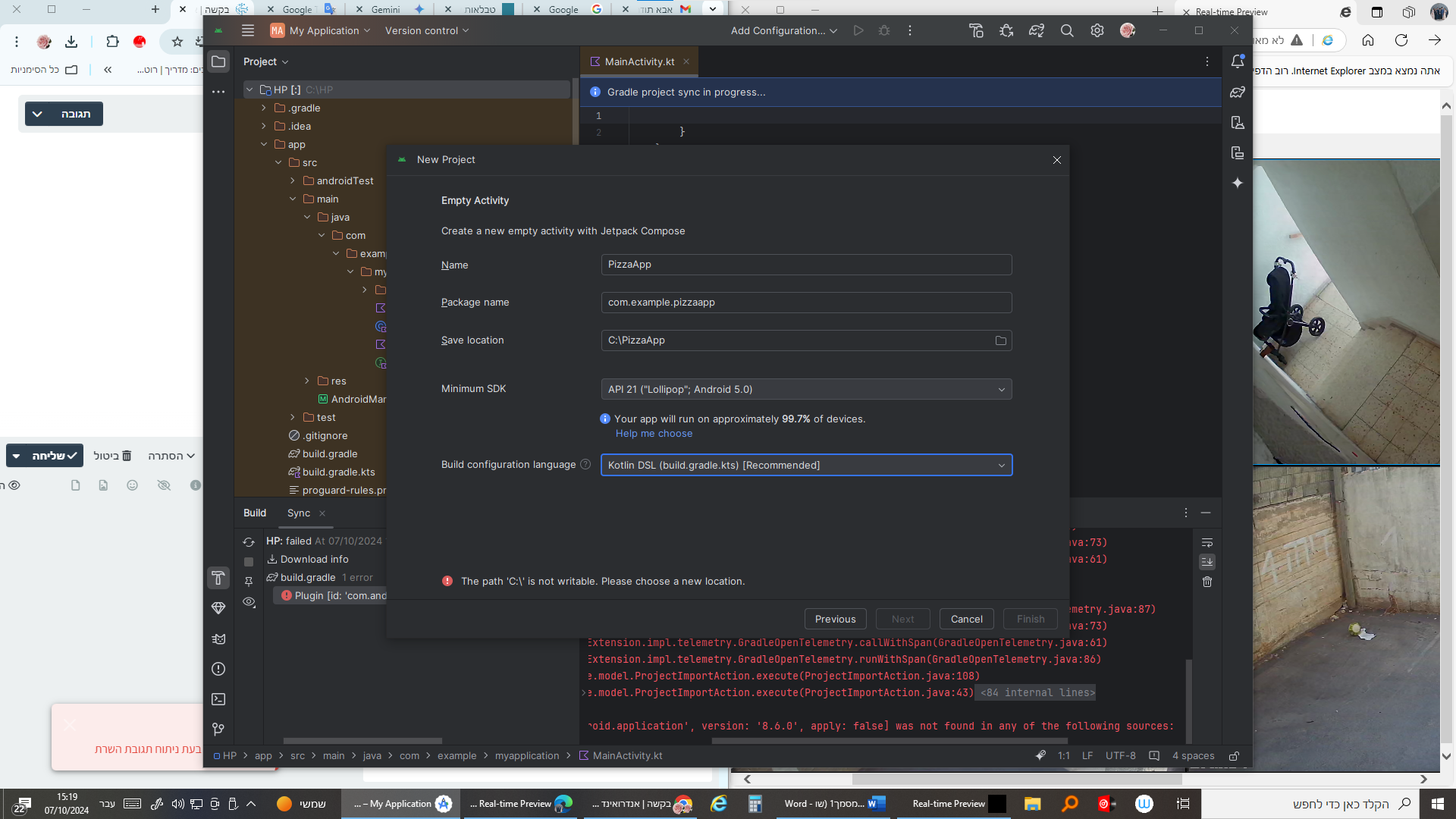Image resolution: width=1456 pixels, height=819 pixels.
Task: Open Word document from Windows taskbar
Action: click(834, 804)
